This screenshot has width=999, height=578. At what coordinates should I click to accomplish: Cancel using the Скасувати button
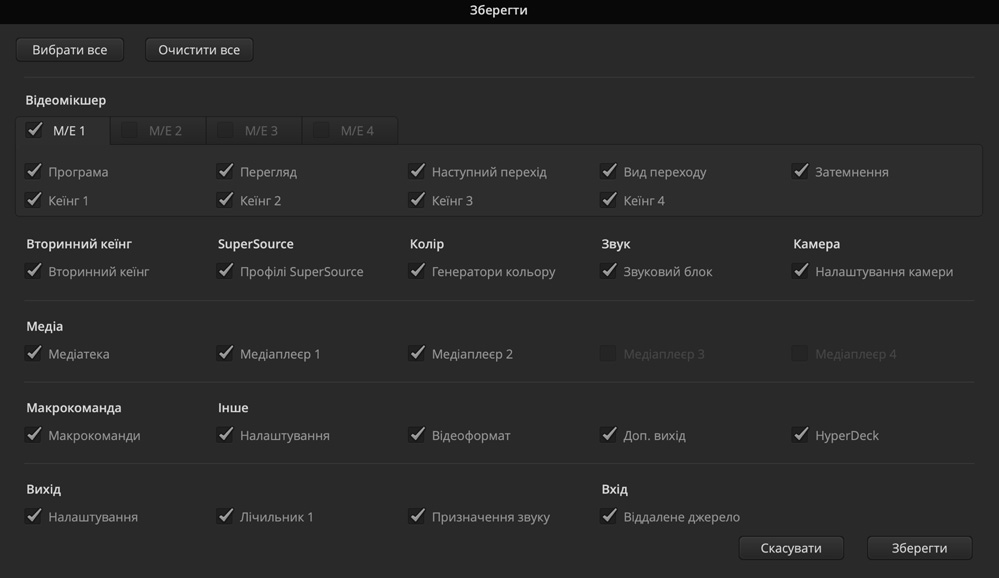tap(791, 548)
